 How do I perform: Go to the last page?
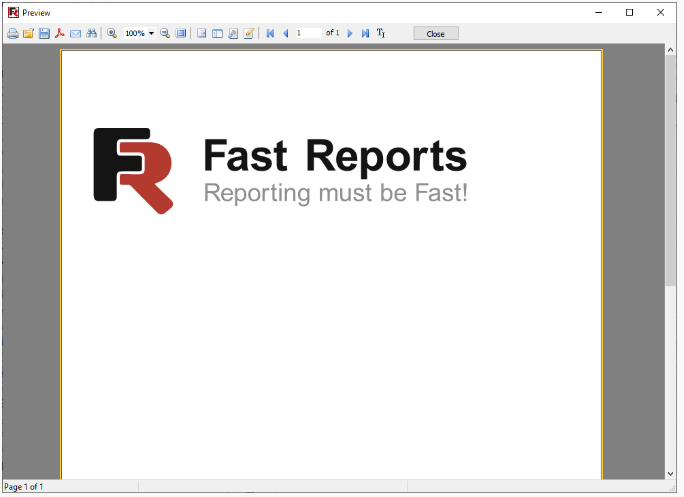point(366,33)
